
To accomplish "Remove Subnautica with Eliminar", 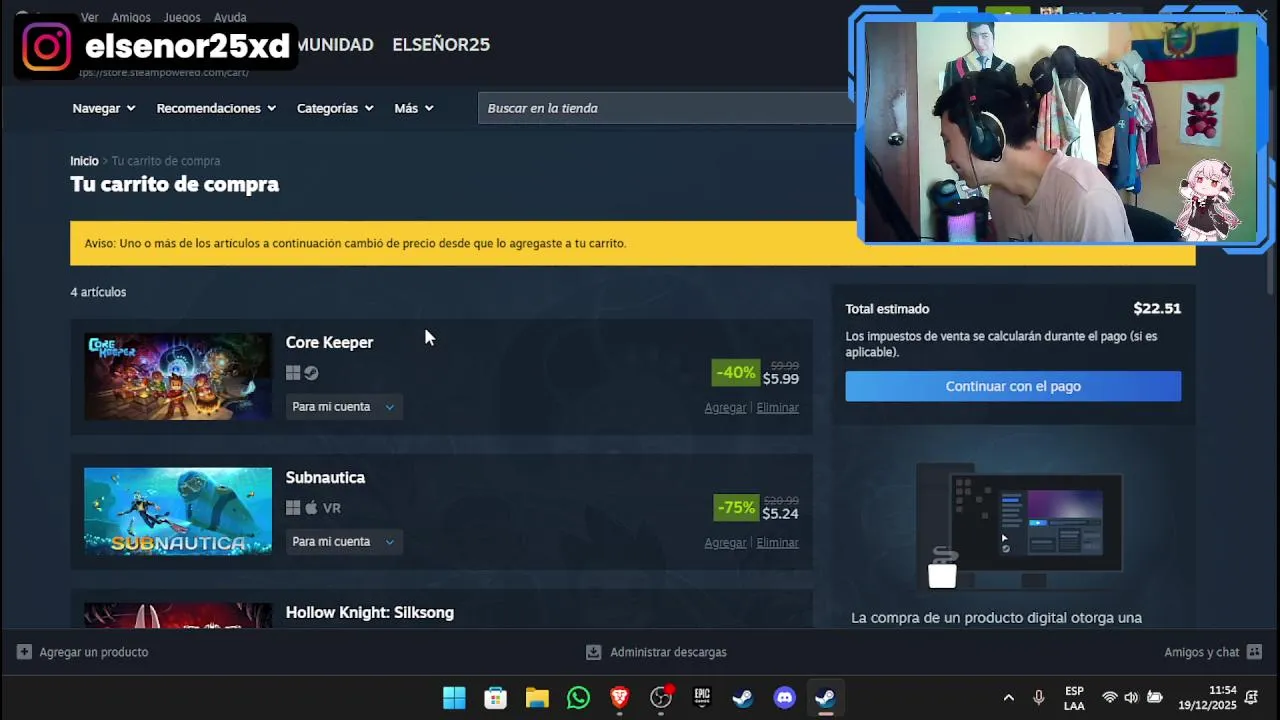I will tap(777, 543).
